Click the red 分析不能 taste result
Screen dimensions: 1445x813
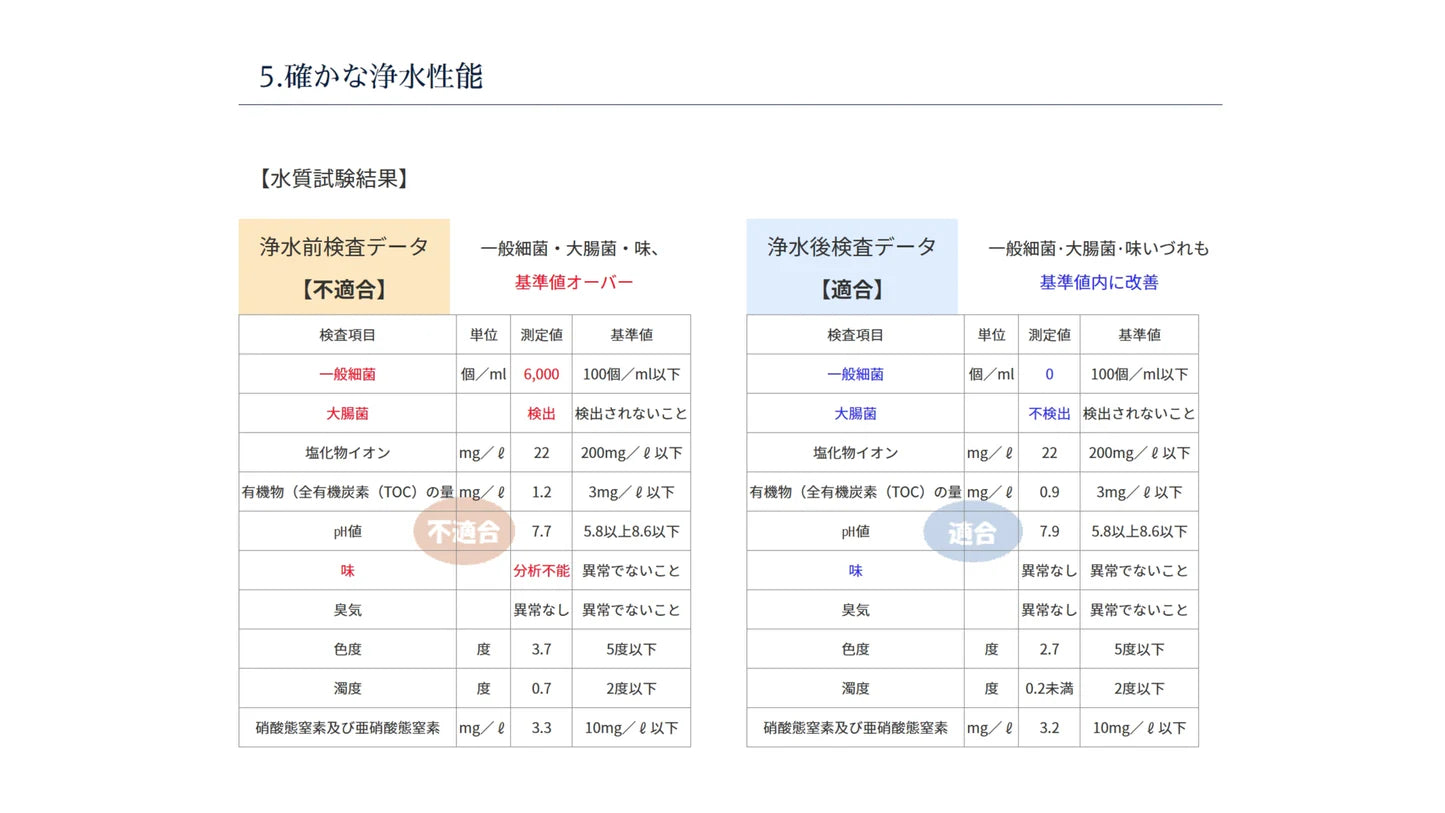[541, 571]
